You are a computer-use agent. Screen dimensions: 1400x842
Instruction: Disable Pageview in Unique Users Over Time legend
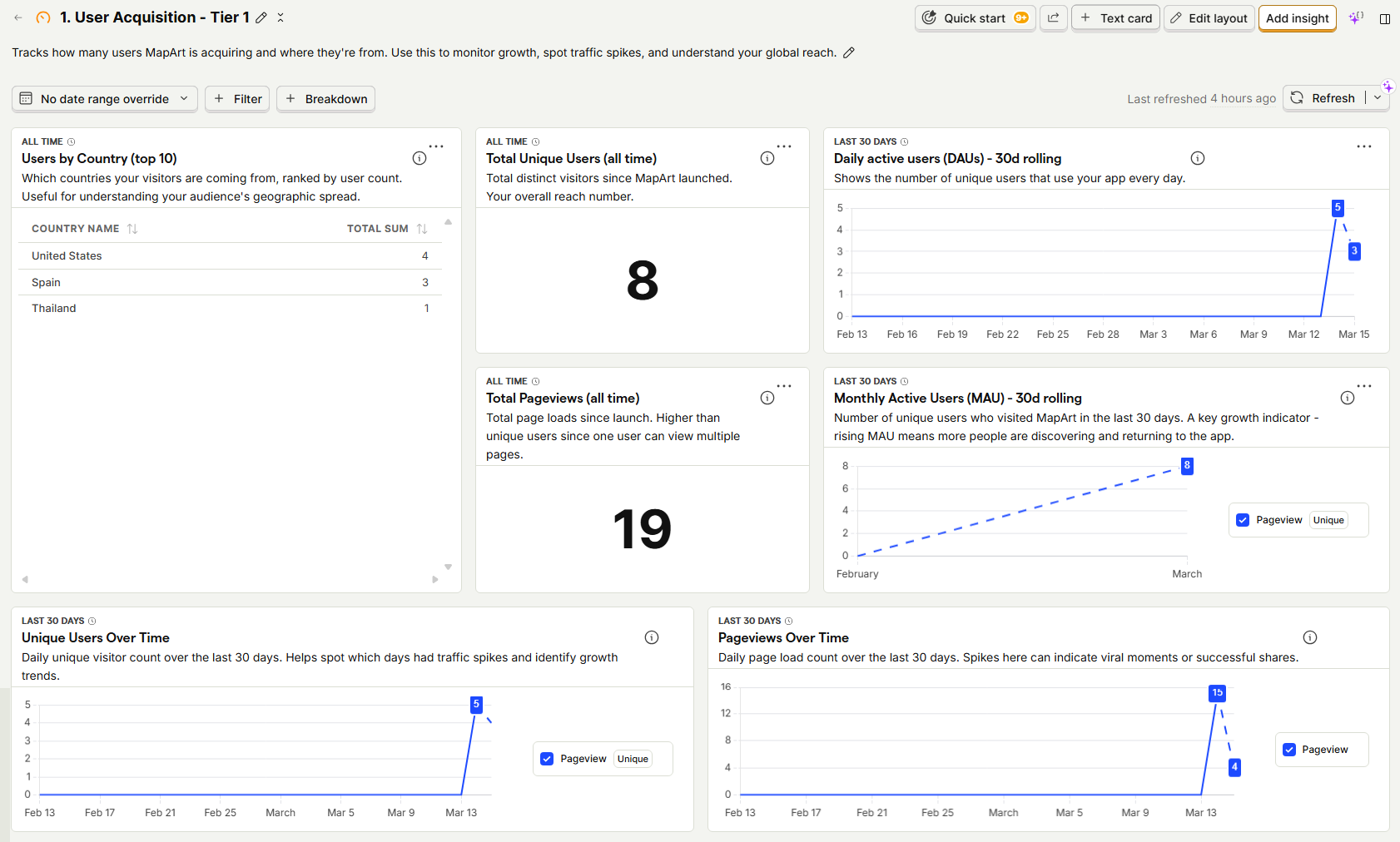point(547,758)
